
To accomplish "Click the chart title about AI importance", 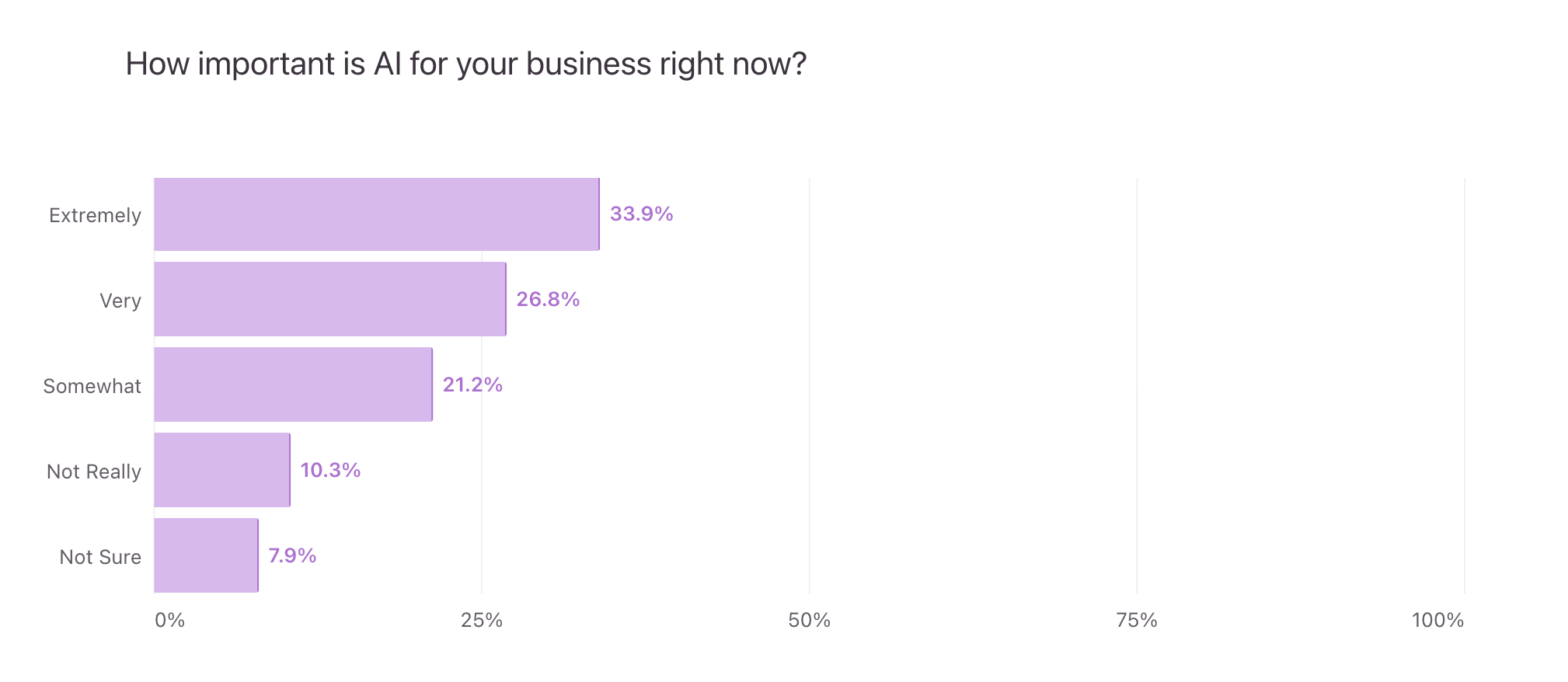I will tap(465, 64).
